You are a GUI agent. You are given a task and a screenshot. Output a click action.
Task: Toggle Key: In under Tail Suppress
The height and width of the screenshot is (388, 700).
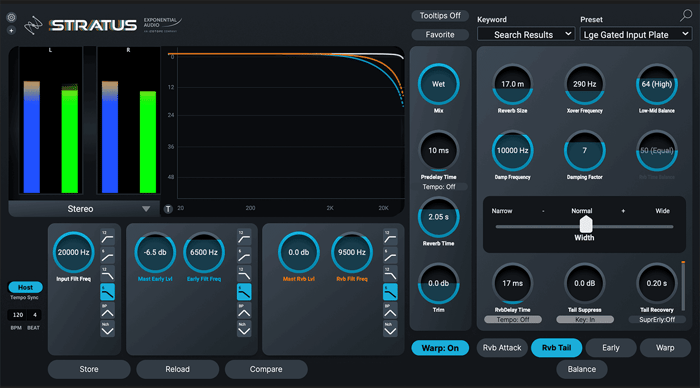585,320
